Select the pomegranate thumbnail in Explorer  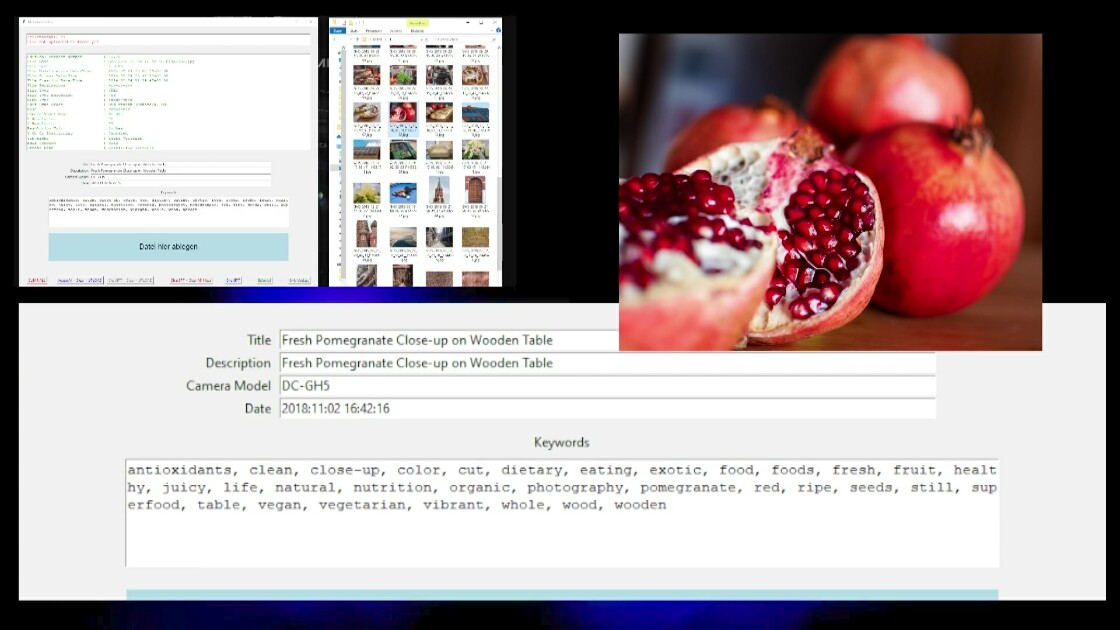coord(403,113)
